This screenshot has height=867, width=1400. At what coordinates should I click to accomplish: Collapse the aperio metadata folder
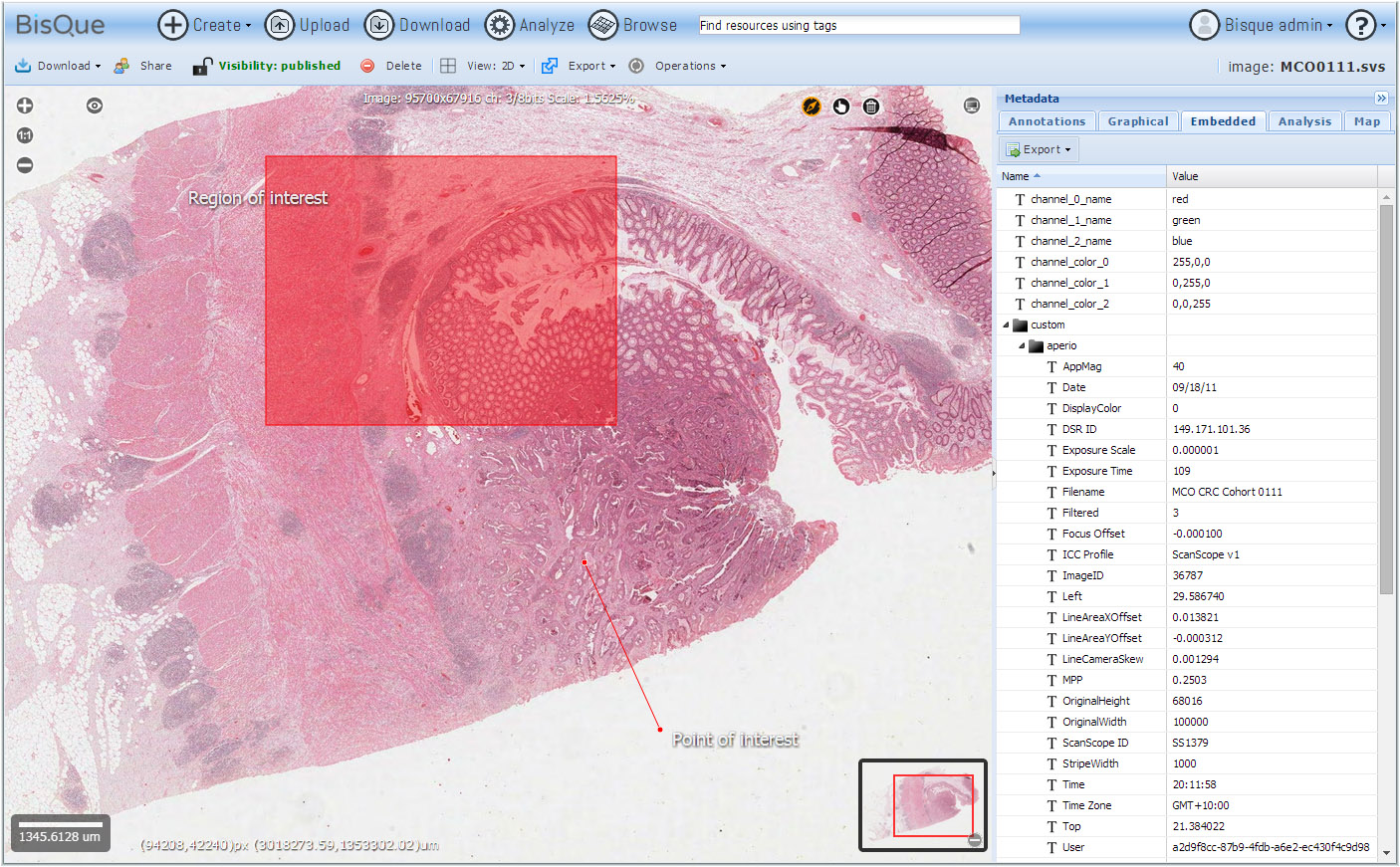[x=1023, y=346]
